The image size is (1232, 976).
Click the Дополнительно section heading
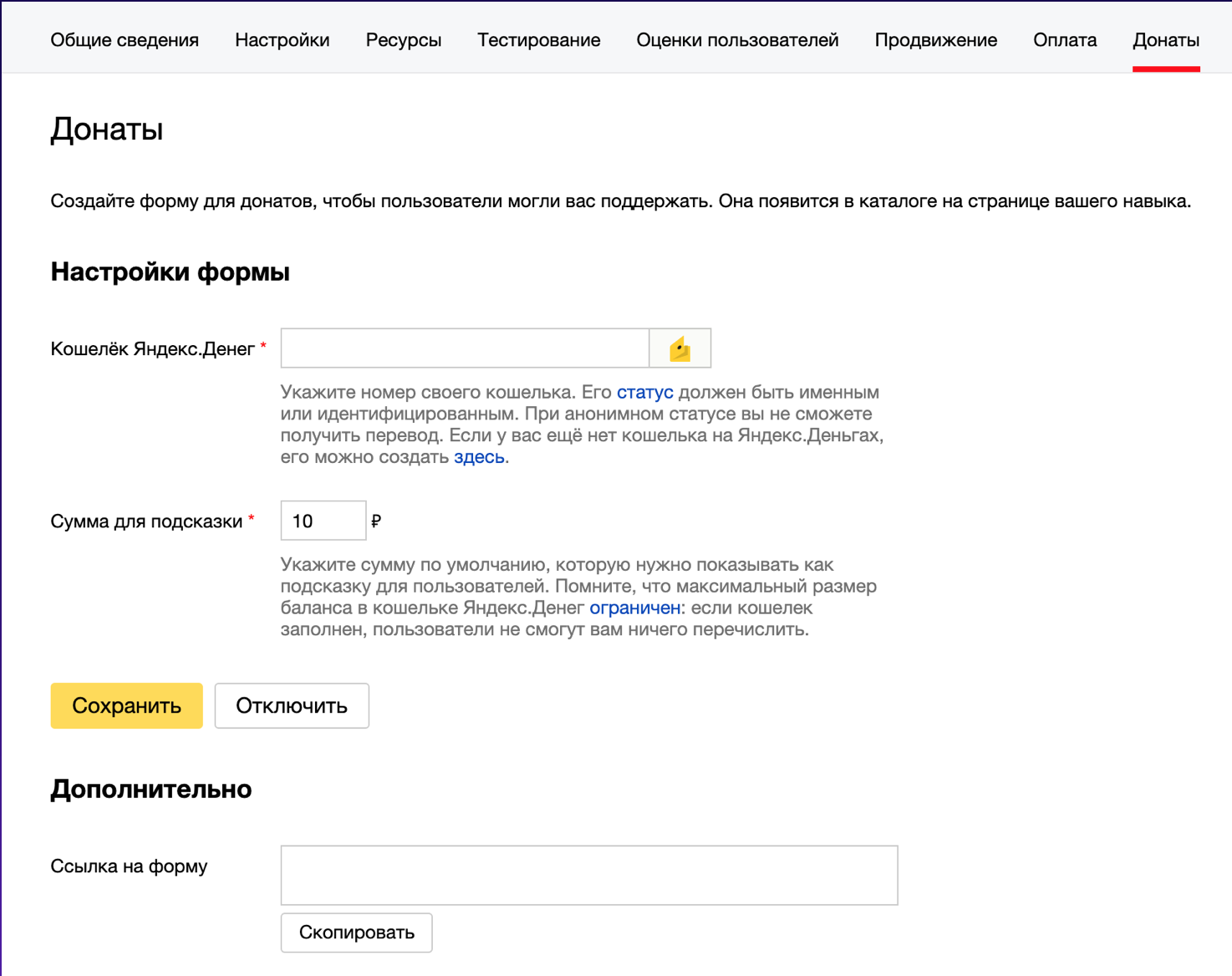pos(151,789)
